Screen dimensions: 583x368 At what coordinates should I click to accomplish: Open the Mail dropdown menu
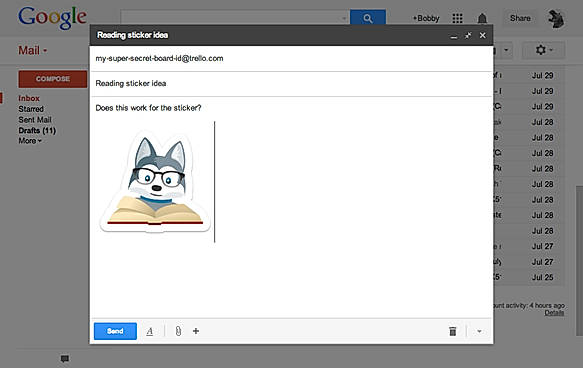[33, 50]
